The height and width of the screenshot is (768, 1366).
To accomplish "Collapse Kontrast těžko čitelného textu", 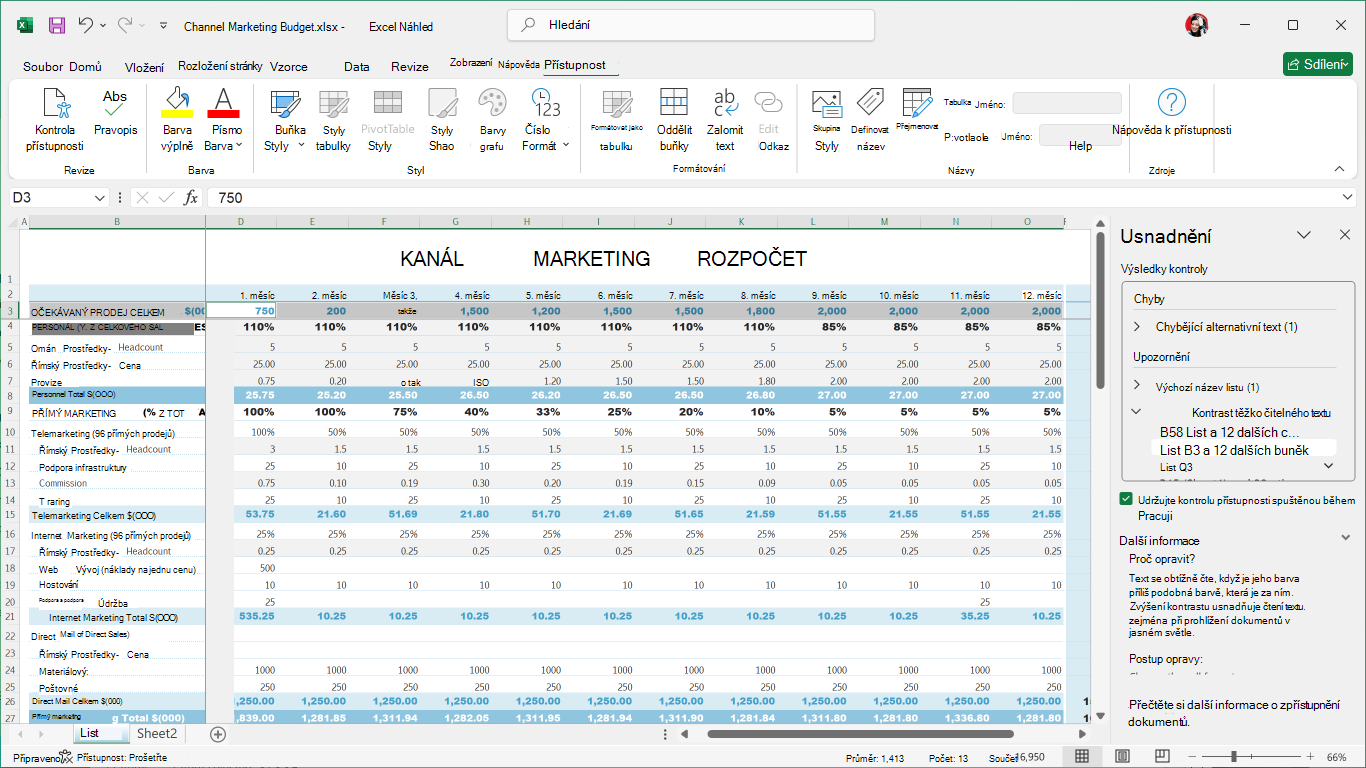I will (x=1137, y=411).
